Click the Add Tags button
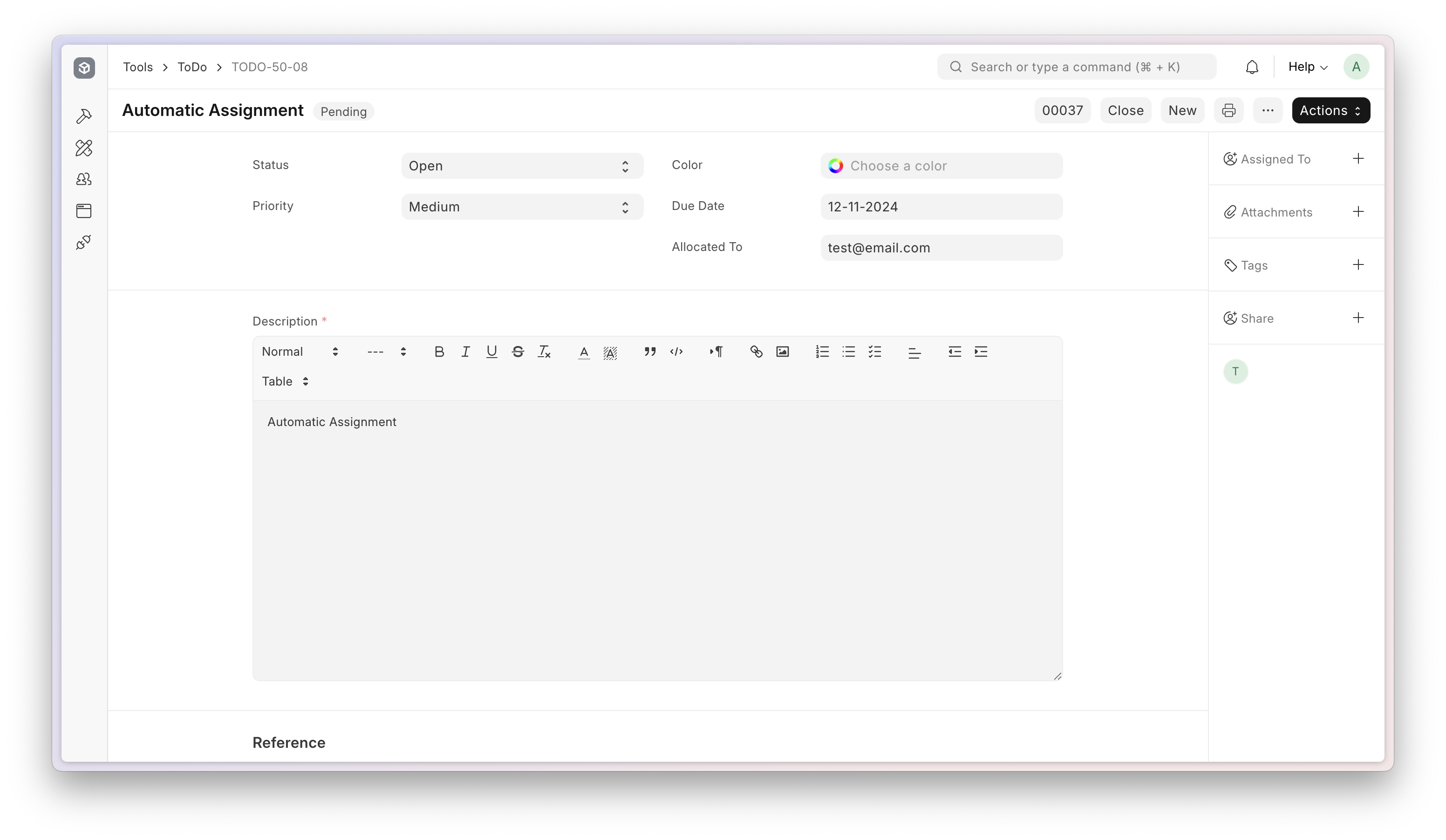The height and width of the screenshot is (840, 1446). point(1358,264)
